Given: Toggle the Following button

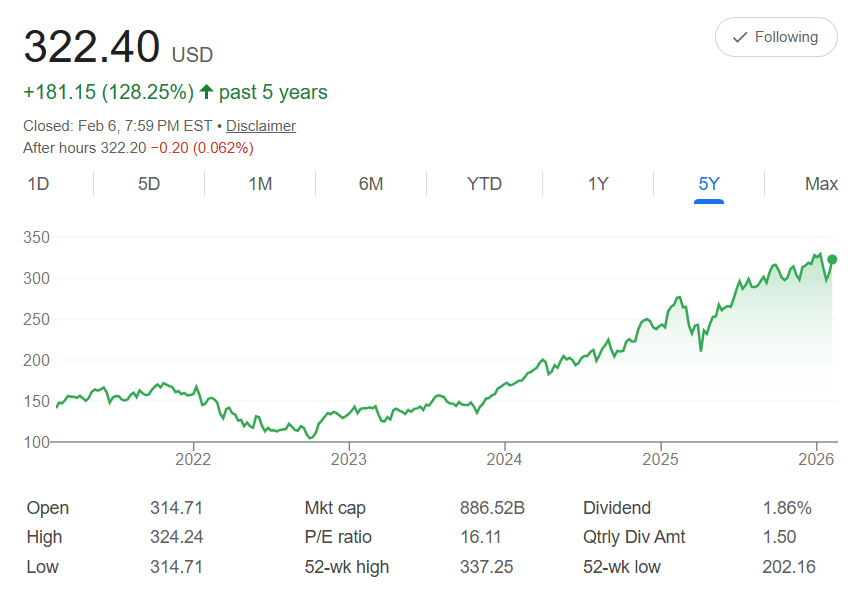Looking at the screenshot, I should click(776, 37).
